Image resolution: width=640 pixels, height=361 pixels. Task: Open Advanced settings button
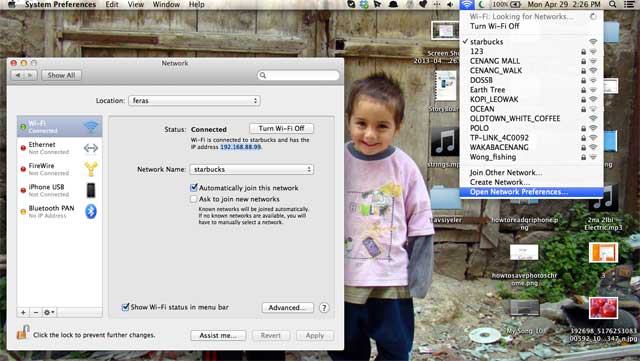(287, 308)
